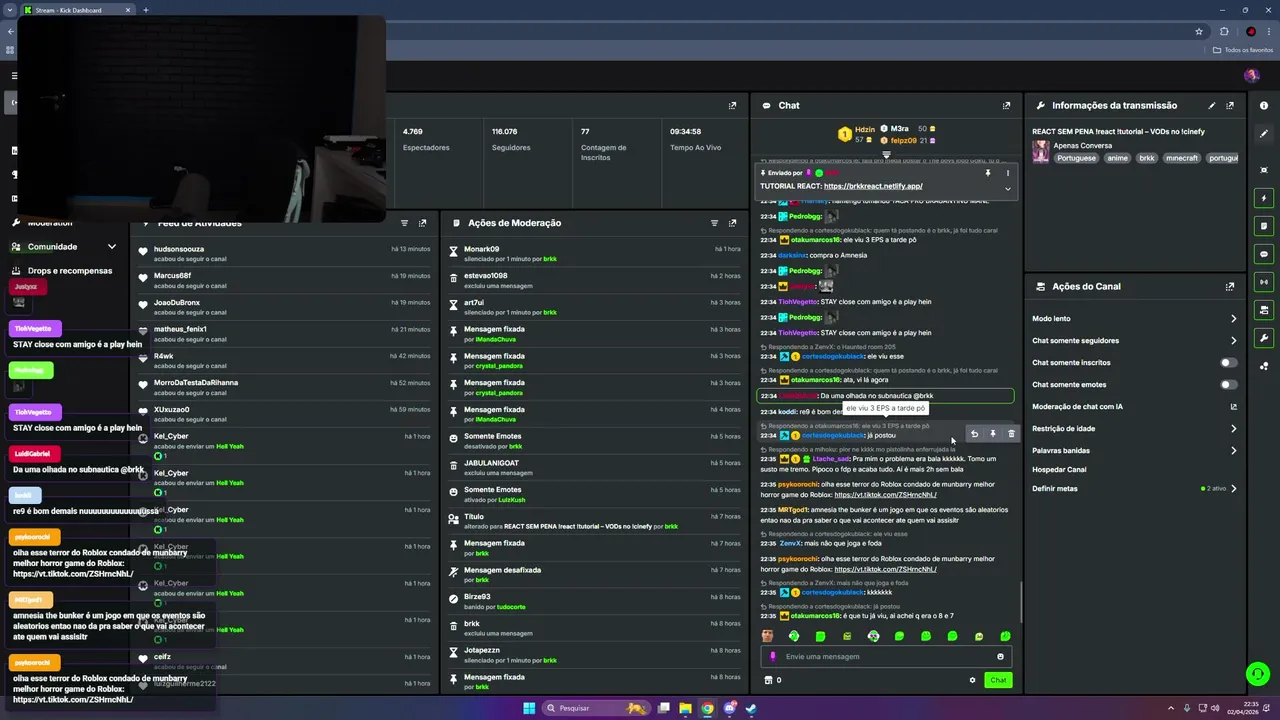Send message with green Chat button
The width and height of the screenshot is (1280, 720).
click(x=998, y=680)
